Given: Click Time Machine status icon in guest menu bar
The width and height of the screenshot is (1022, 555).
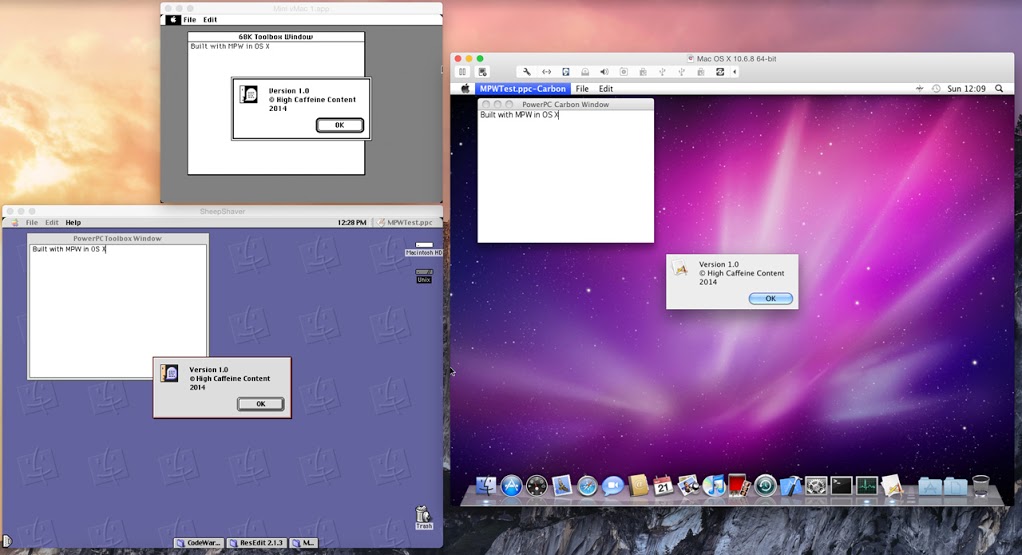Looking at the screenshot, I should click(937, 89).
